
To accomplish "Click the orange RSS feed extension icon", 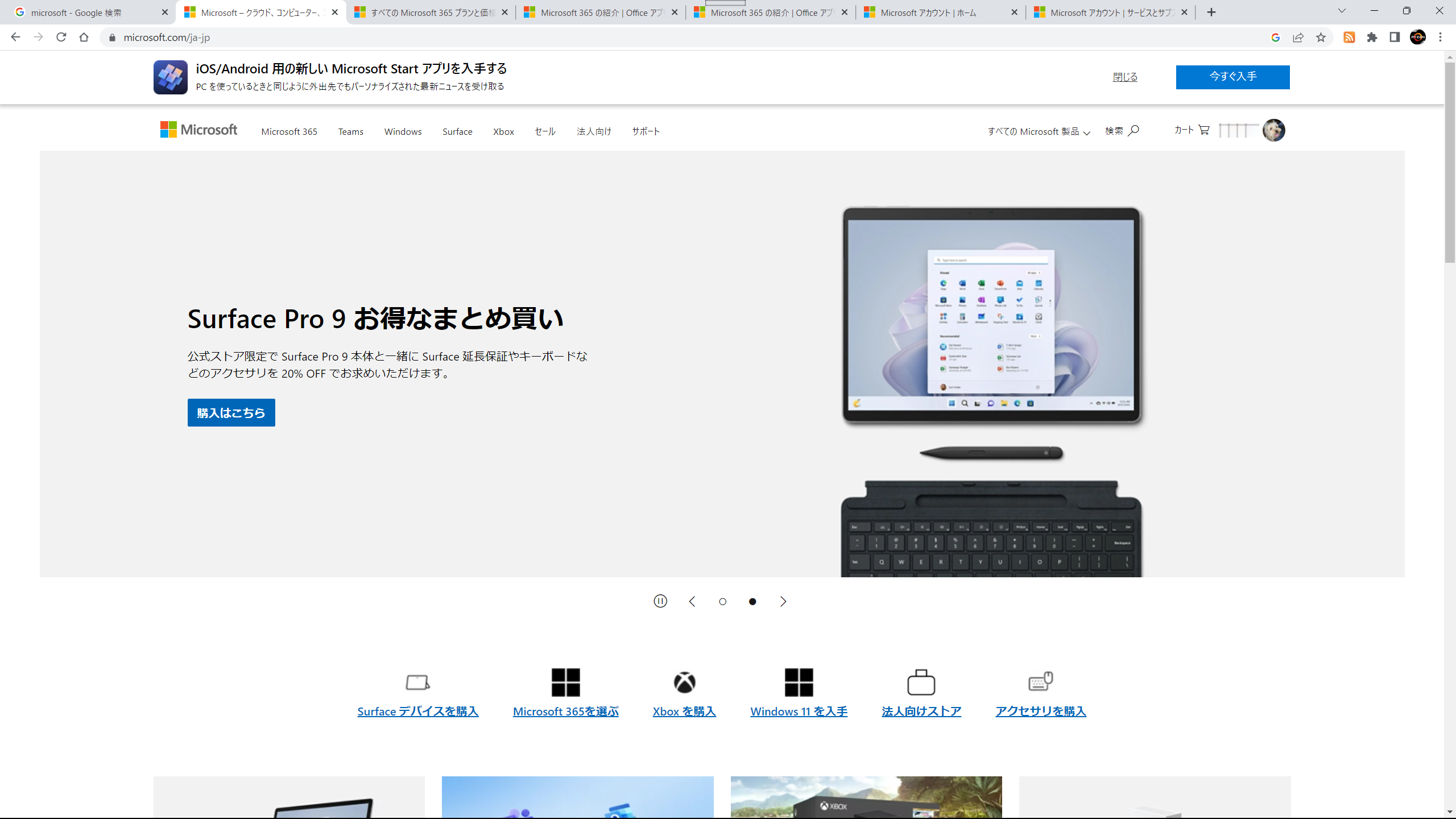I will (x=1349, y=37).
